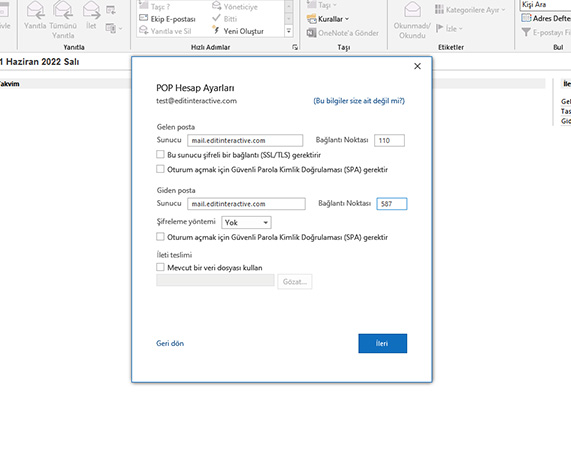Click the İlet forward icon
This screenshot has height=462, width=571.
tap(91, 10)
